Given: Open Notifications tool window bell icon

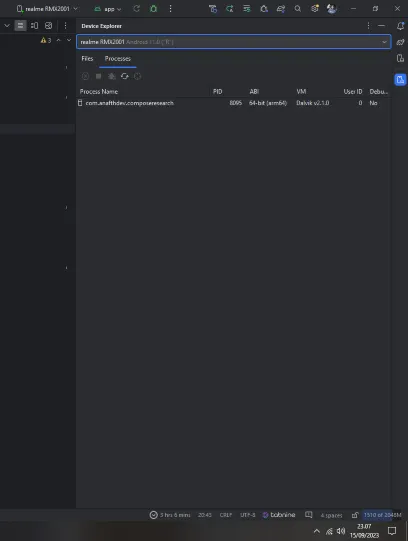Looking at the screenshot, I should (400, 26).
